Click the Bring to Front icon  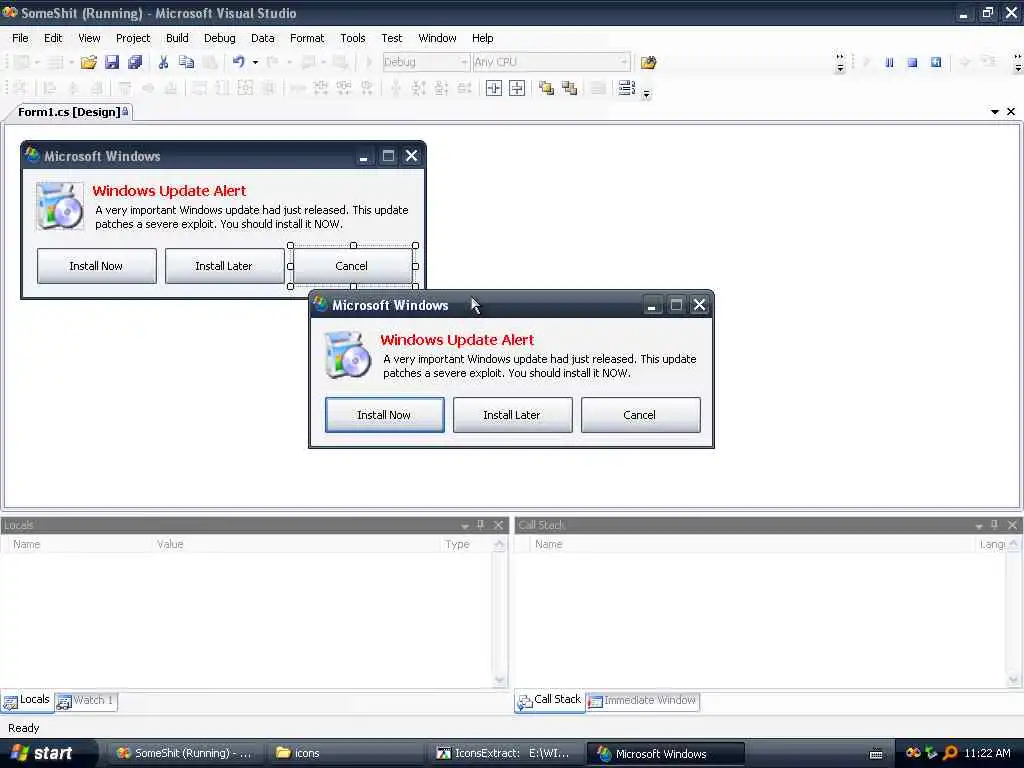click(x=546, y=88)
